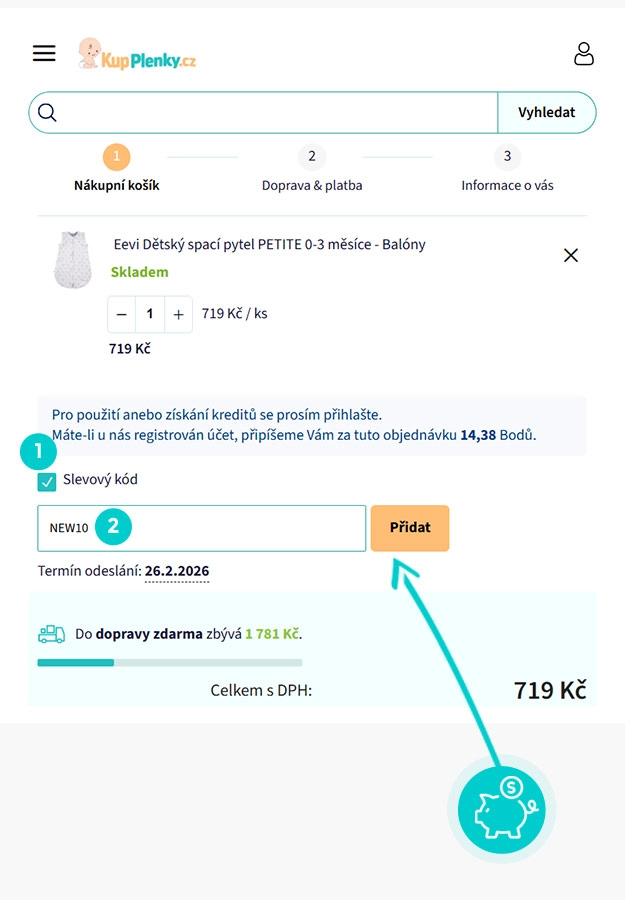The image size is (625, 900).
Task: Decrease quantity with the minus control
Action: (x=121, y=313)
